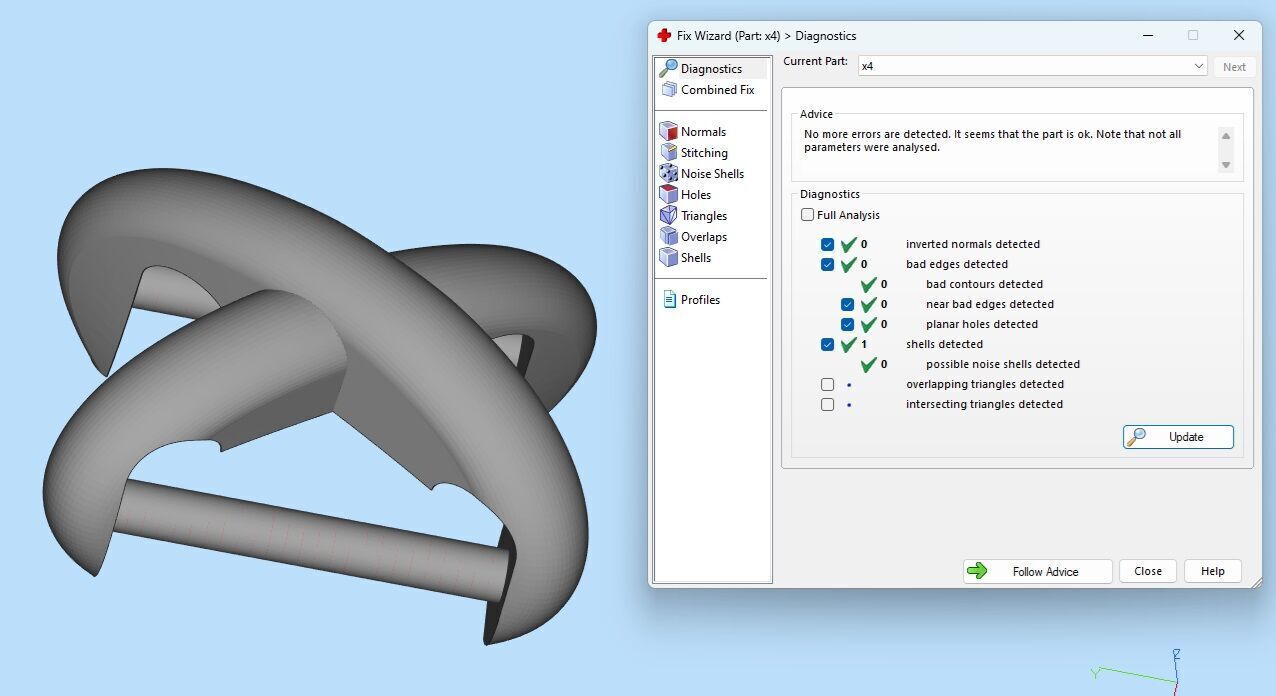This screenshot has height=696, width=1276.
Task: Open the Diagnostics page icon
Action: (668, 68)
